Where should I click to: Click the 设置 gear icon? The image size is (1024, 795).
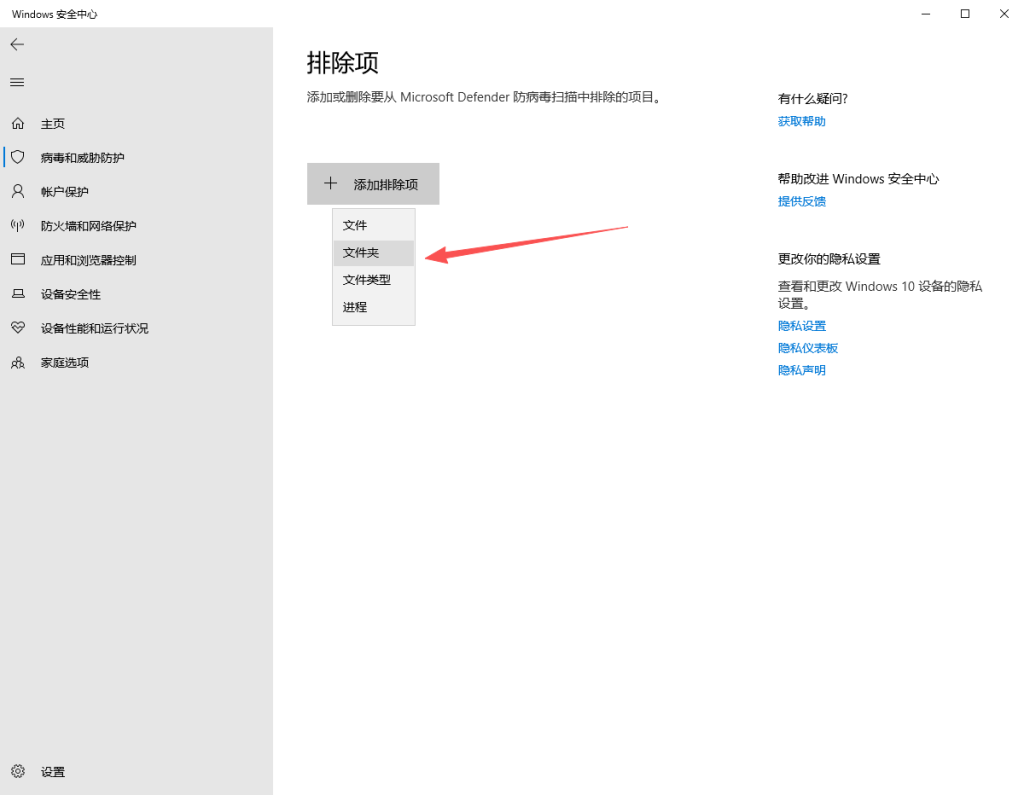[x=17, y=772]
